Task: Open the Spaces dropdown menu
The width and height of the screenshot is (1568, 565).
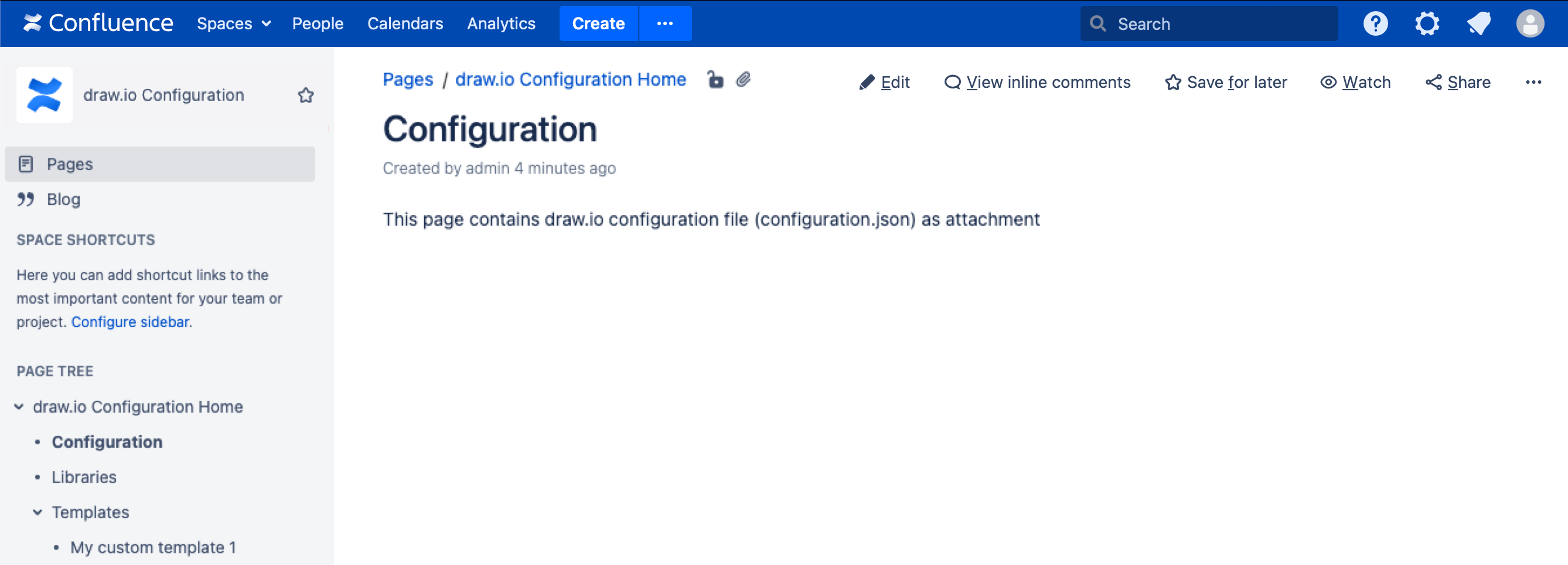Action: pyautogui.click(x=233, y=24)
